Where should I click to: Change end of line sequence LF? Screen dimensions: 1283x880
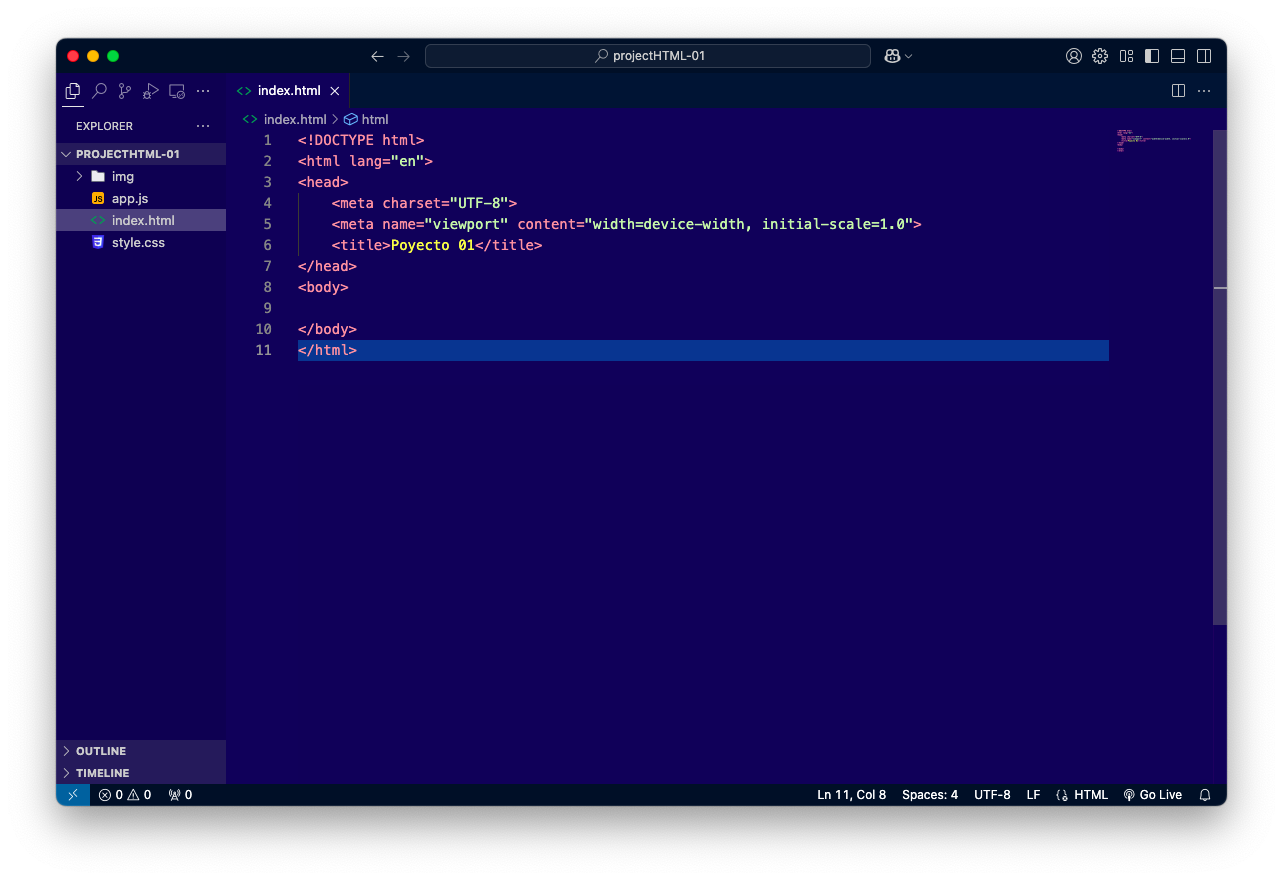(1033, 795)
